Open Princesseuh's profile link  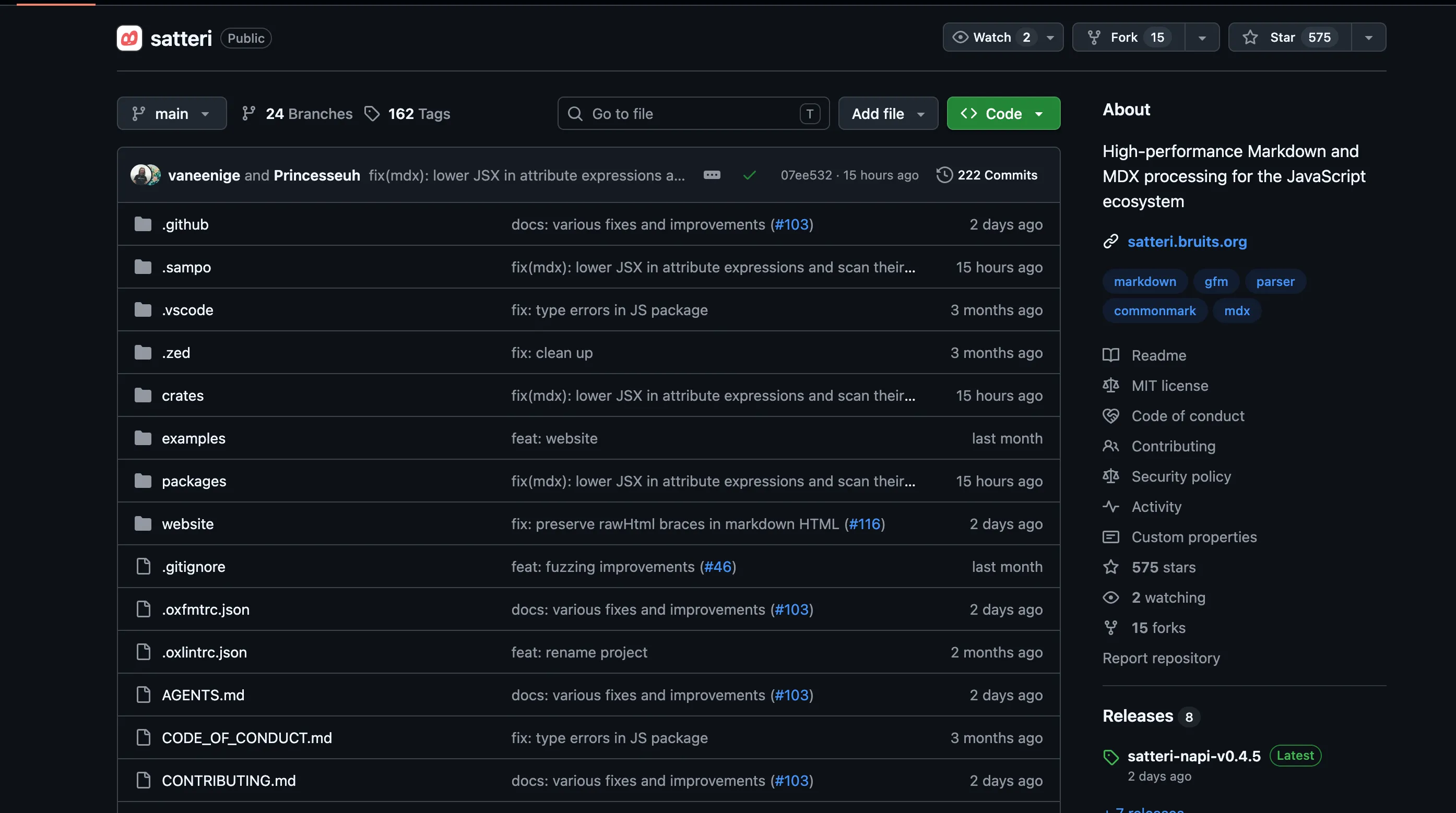click(317, 175)
